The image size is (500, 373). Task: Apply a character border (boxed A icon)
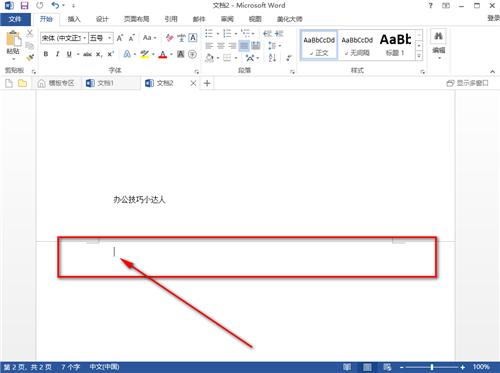tap(193, 38)
